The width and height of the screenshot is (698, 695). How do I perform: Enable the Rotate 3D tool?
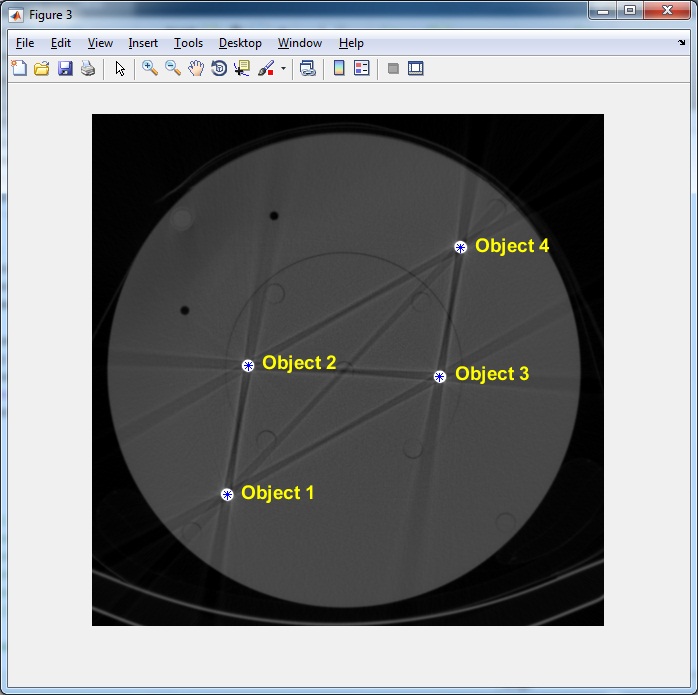219,69
